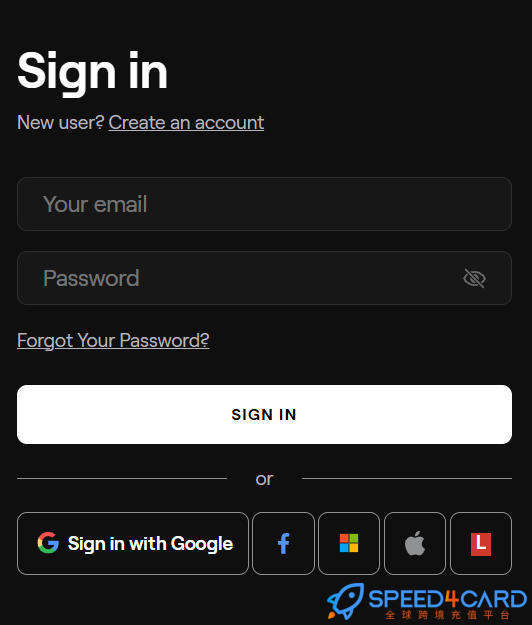Sign in using the Facebook icon
The image size is (532, 625).
[283, 543]
